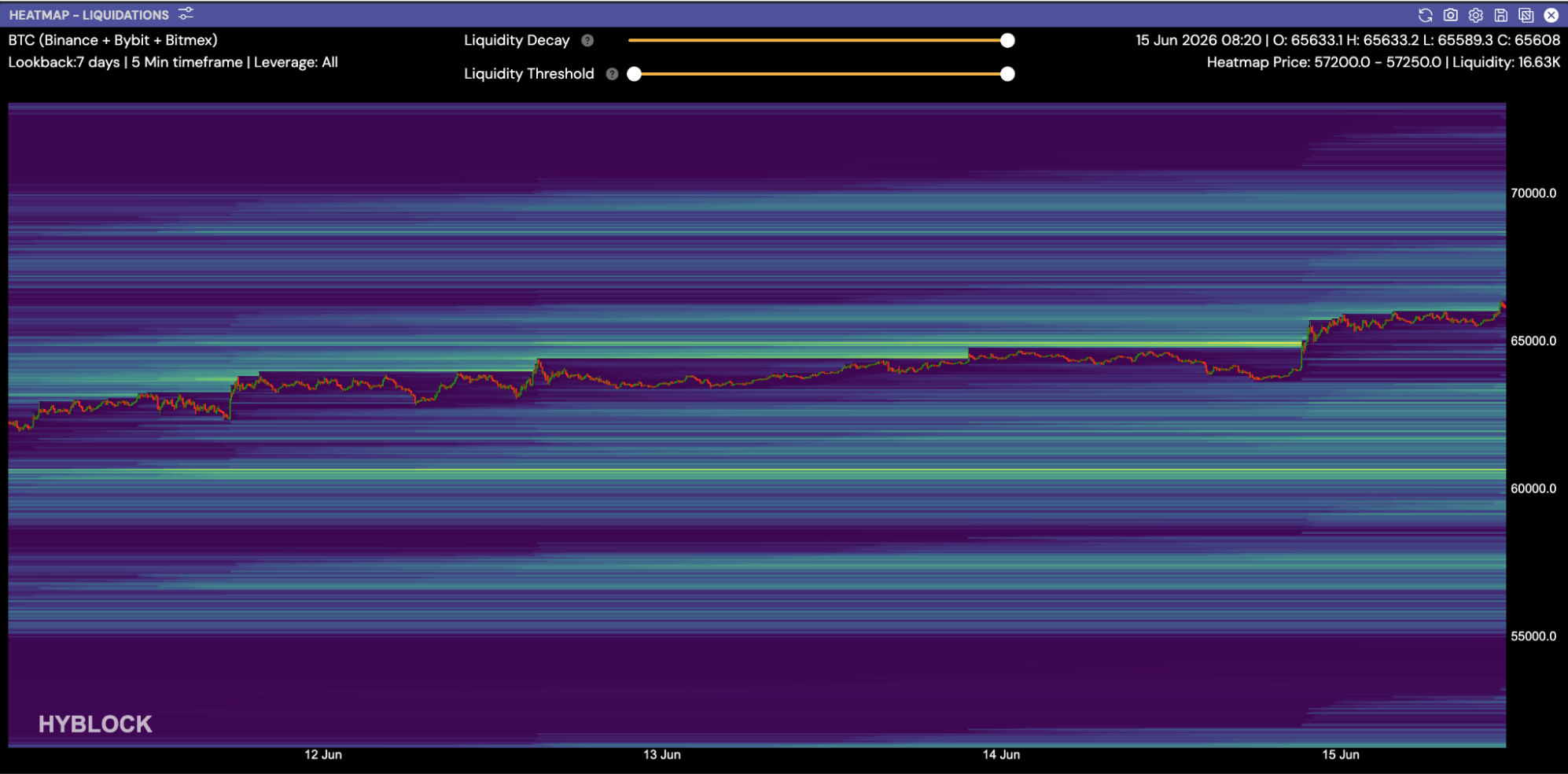Image resolution: width=1568 pixels, height=774 pixels.
Task: Click the Leverage: All text
Action: 296,62
